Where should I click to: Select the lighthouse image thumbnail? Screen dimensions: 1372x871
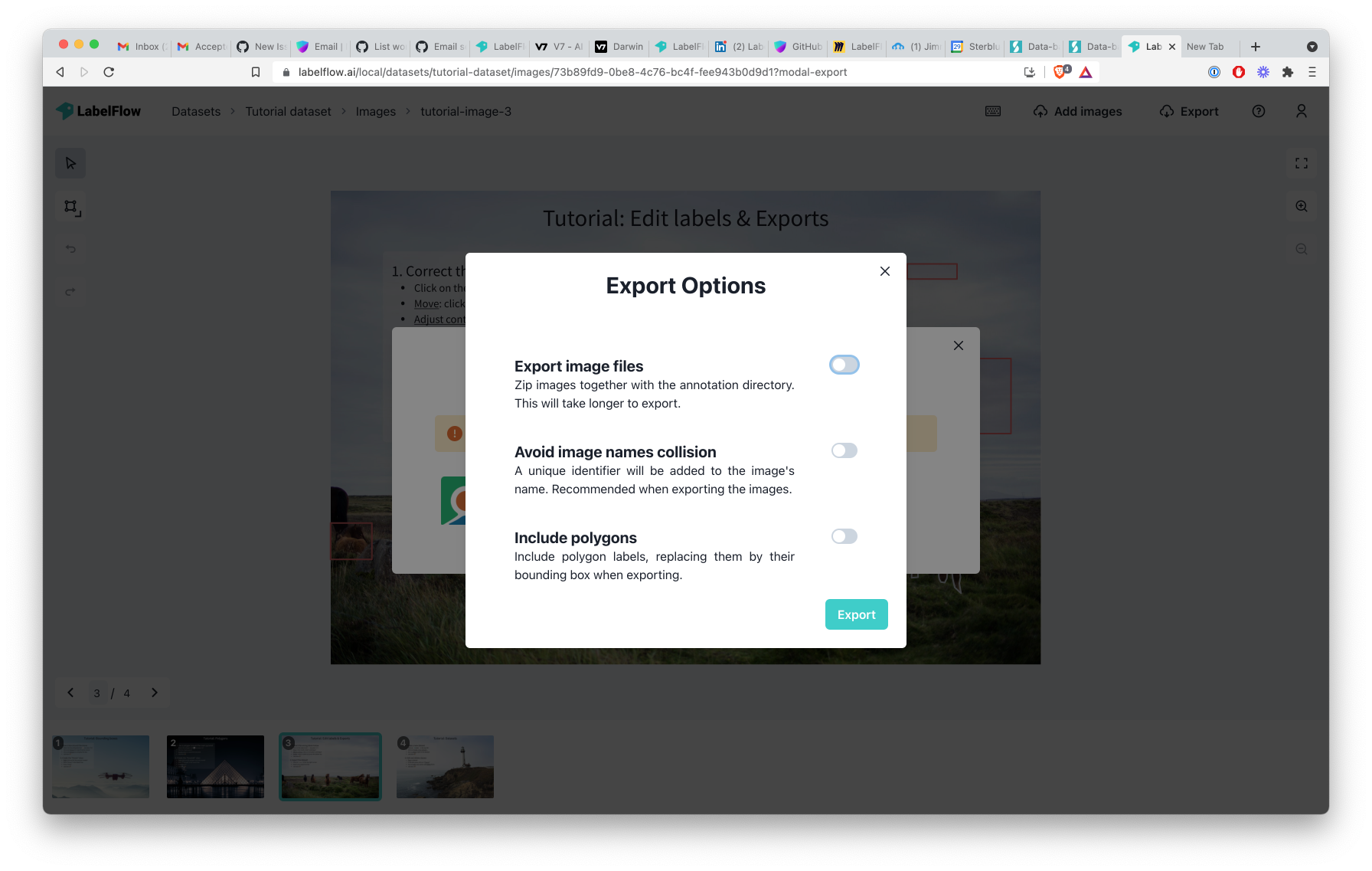(x=445, y=766)
